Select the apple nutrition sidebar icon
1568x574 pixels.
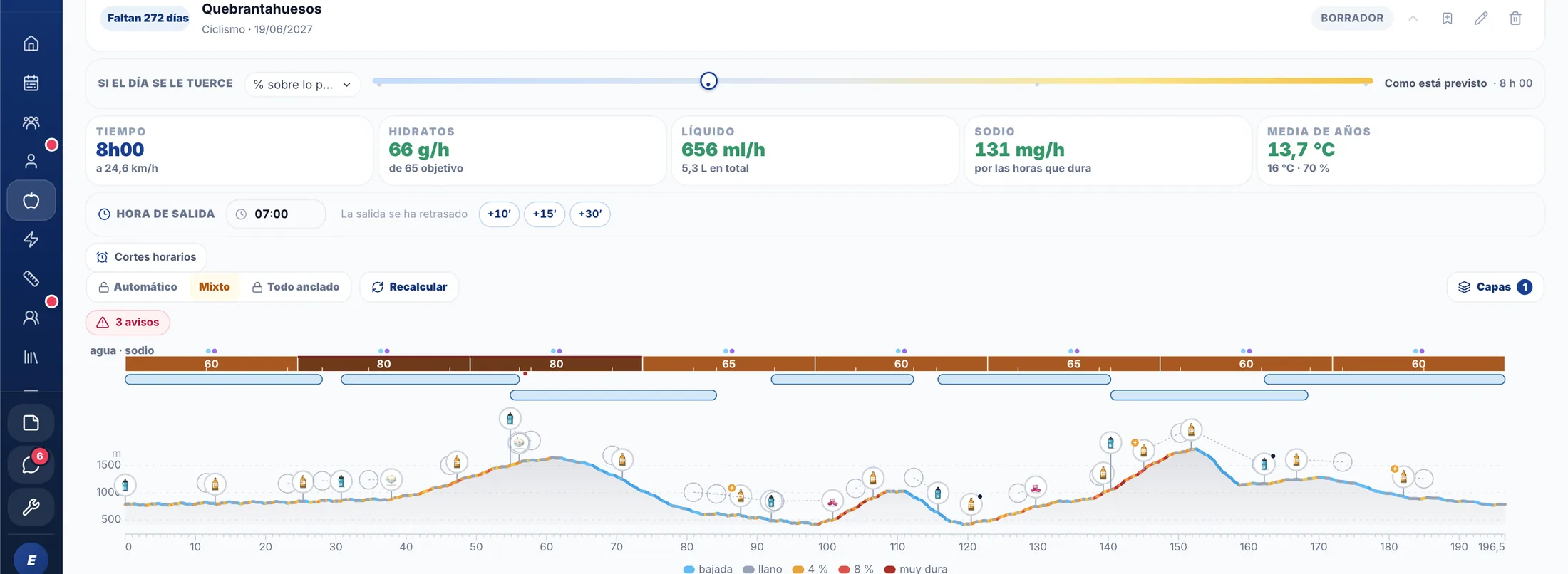(x=31, y=201)
